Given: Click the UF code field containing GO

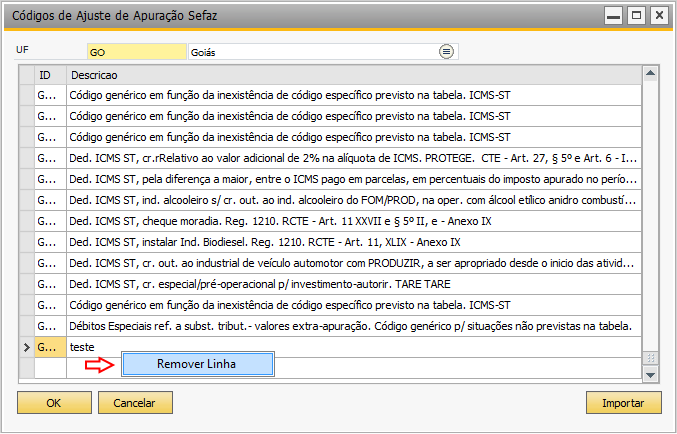Looking at the screenshot, I should 136,52.
